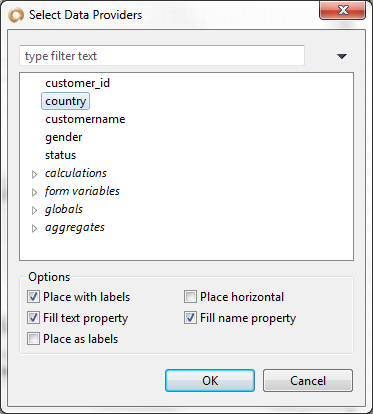Expand the aggregates node

[34, 228]
